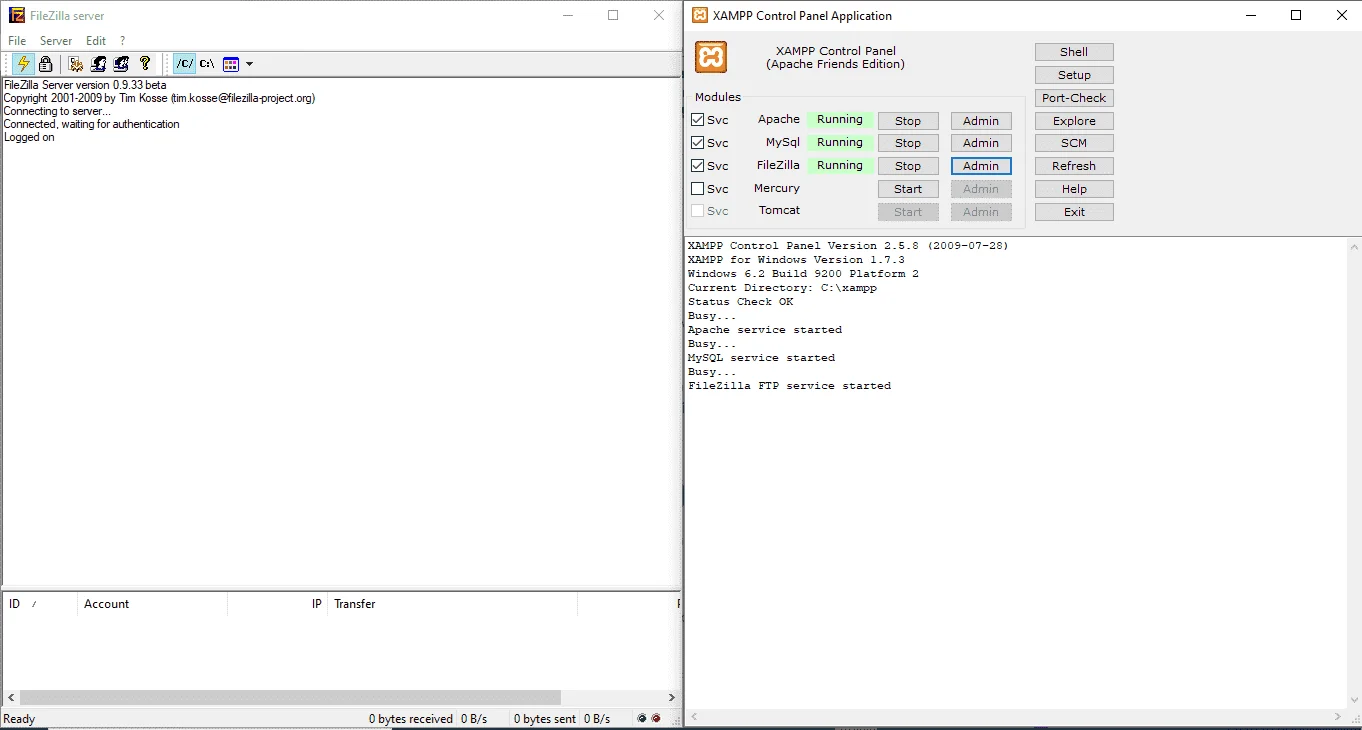The height and width of the screenshot is (730, 1362).
Task: Stop the MySql module
Action: 908,143
